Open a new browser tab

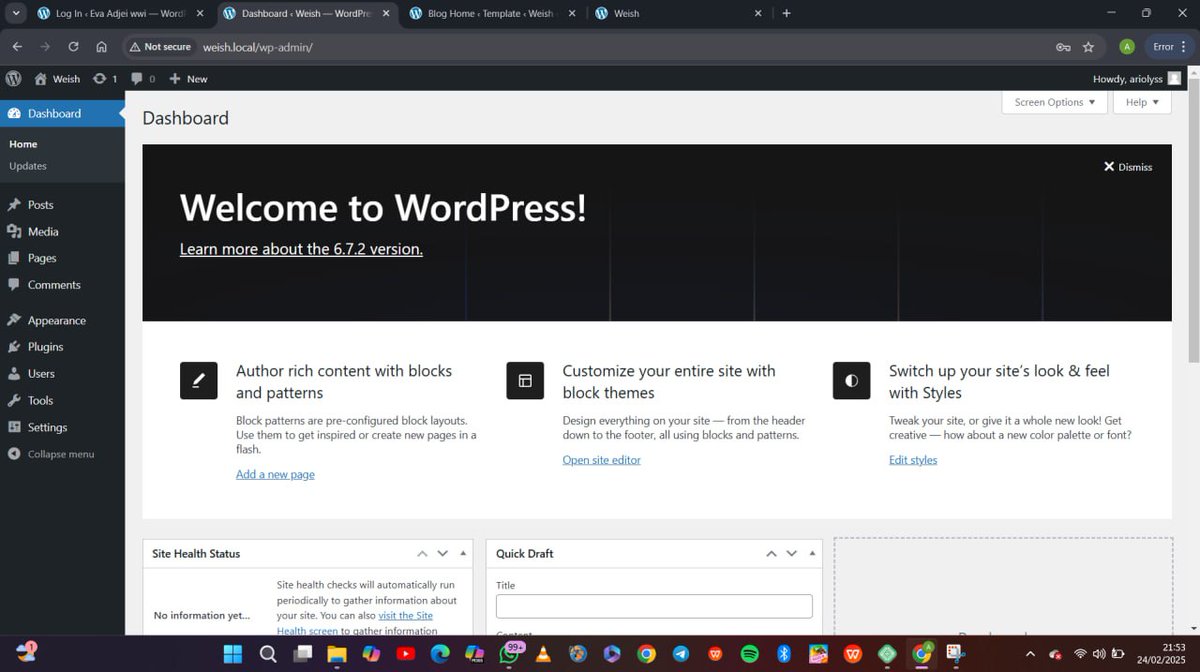[x=786, y=13]
